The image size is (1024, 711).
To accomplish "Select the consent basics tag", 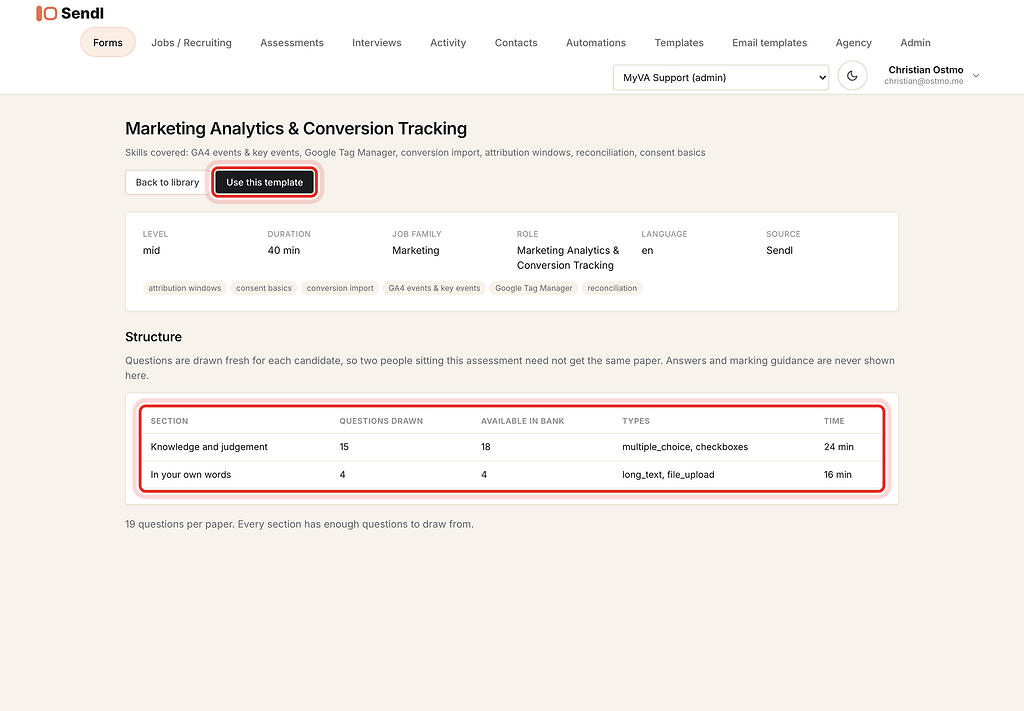I will click(x=264, y=288).
